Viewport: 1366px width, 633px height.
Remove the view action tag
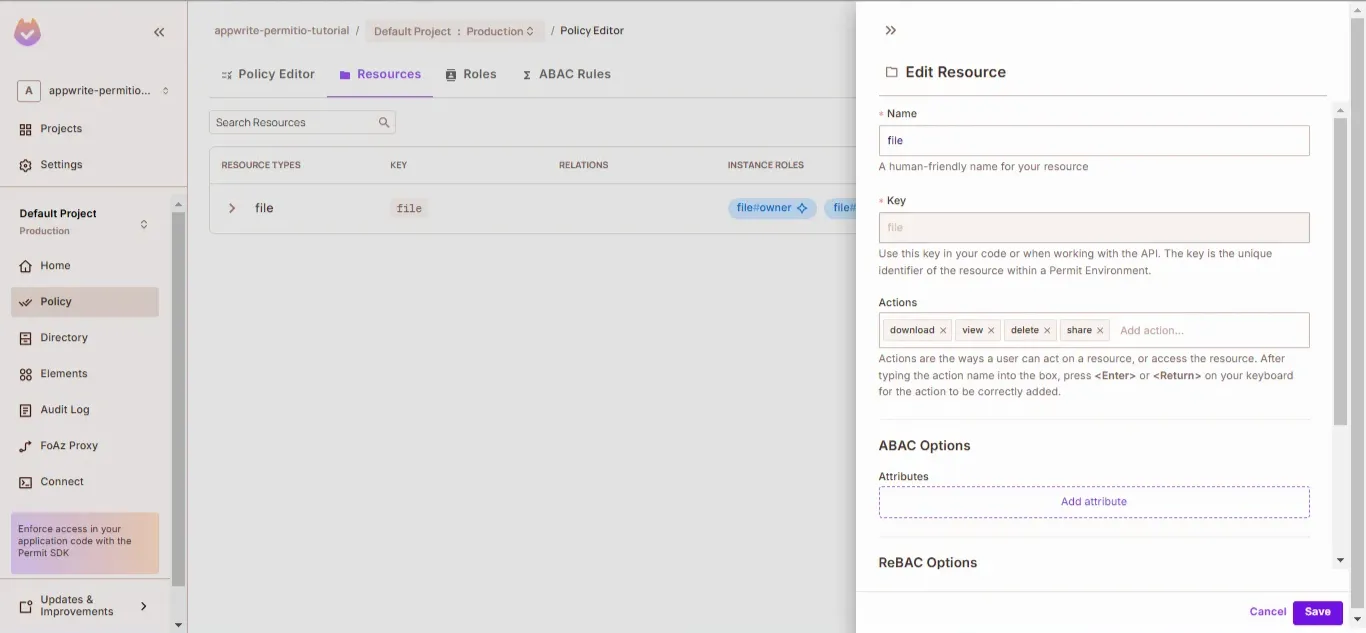click(991, 330)
